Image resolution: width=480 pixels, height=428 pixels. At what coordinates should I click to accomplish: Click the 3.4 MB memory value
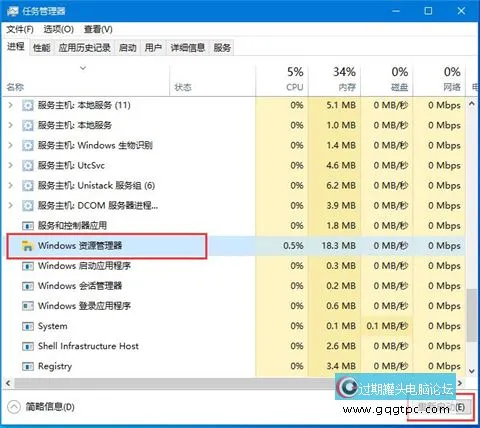tap(341, 366)
